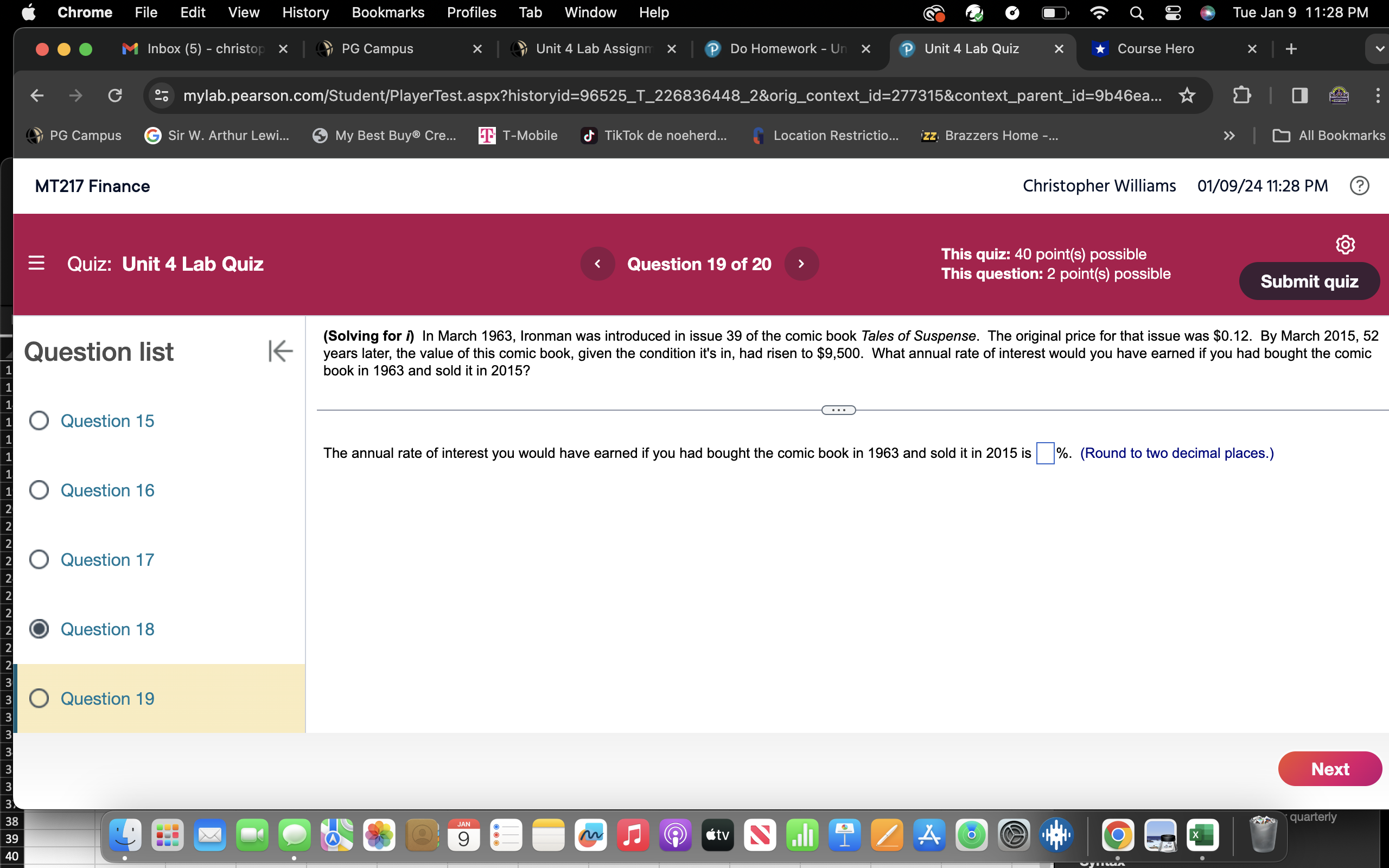The height and width of the screenshot is (868, 1389).
Task: Bookmark this page with the star icon
Action: [1186, 95]
